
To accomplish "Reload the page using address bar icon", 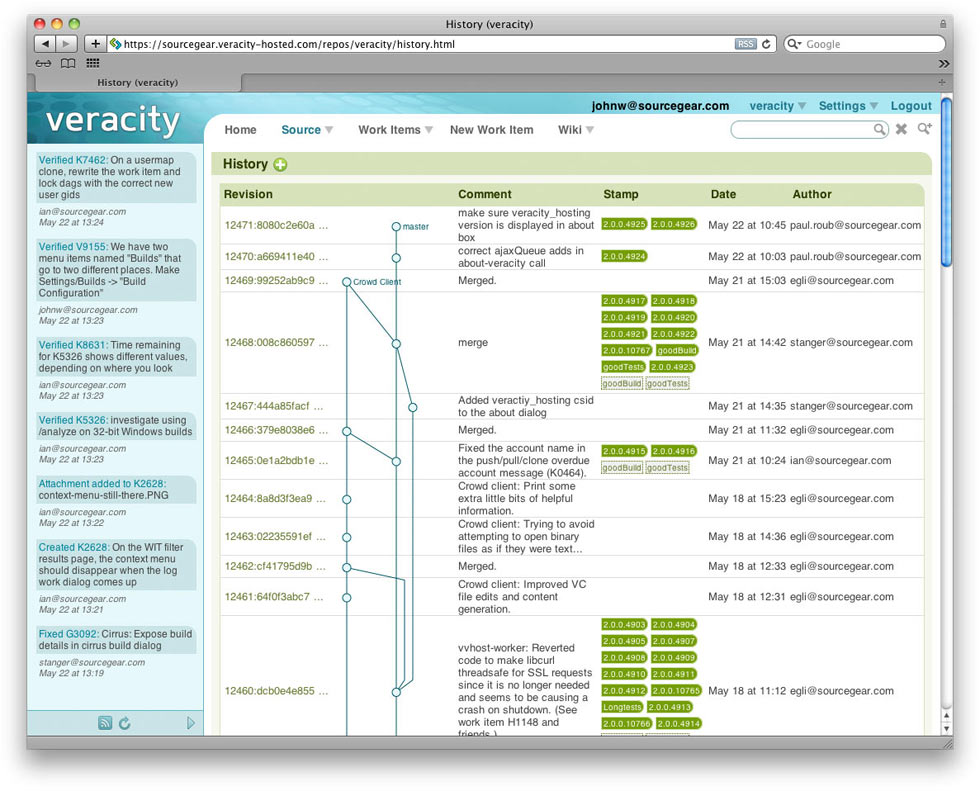I will (x=767, y=44).
